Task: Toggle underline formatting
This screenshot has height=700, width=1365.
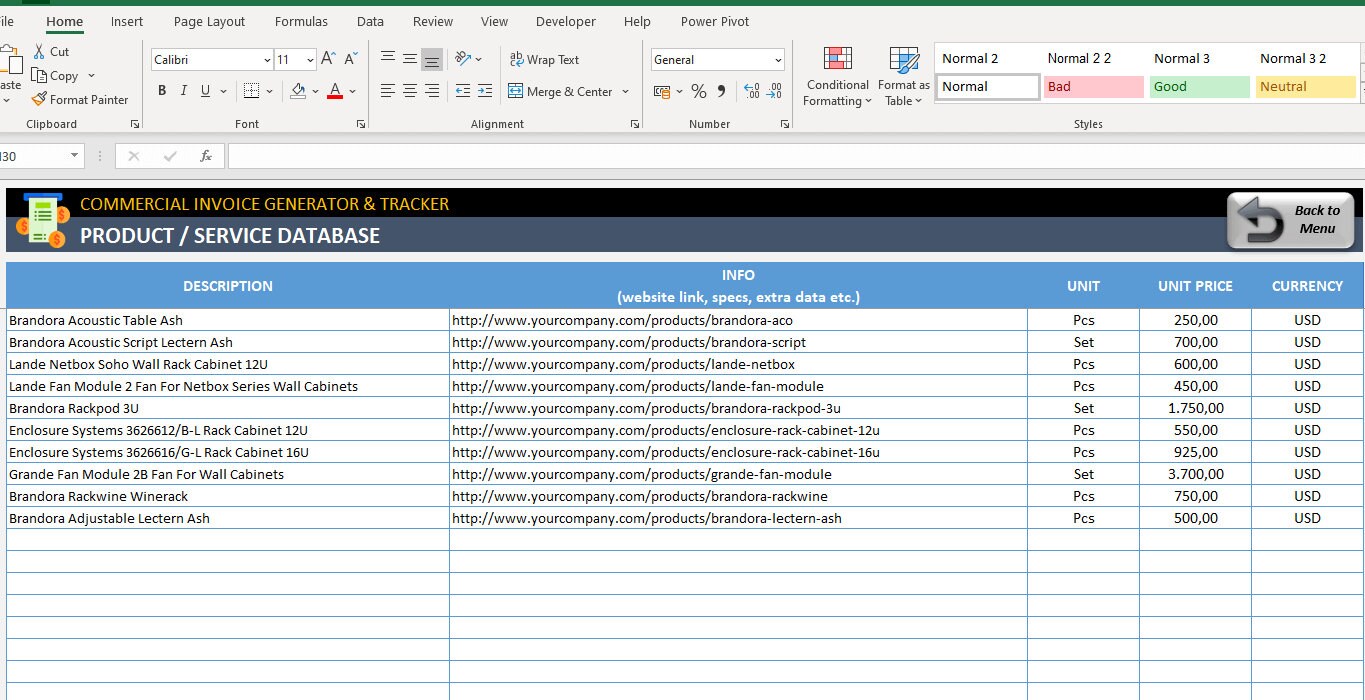Action: pyautogui.click(x=206, y=90)
